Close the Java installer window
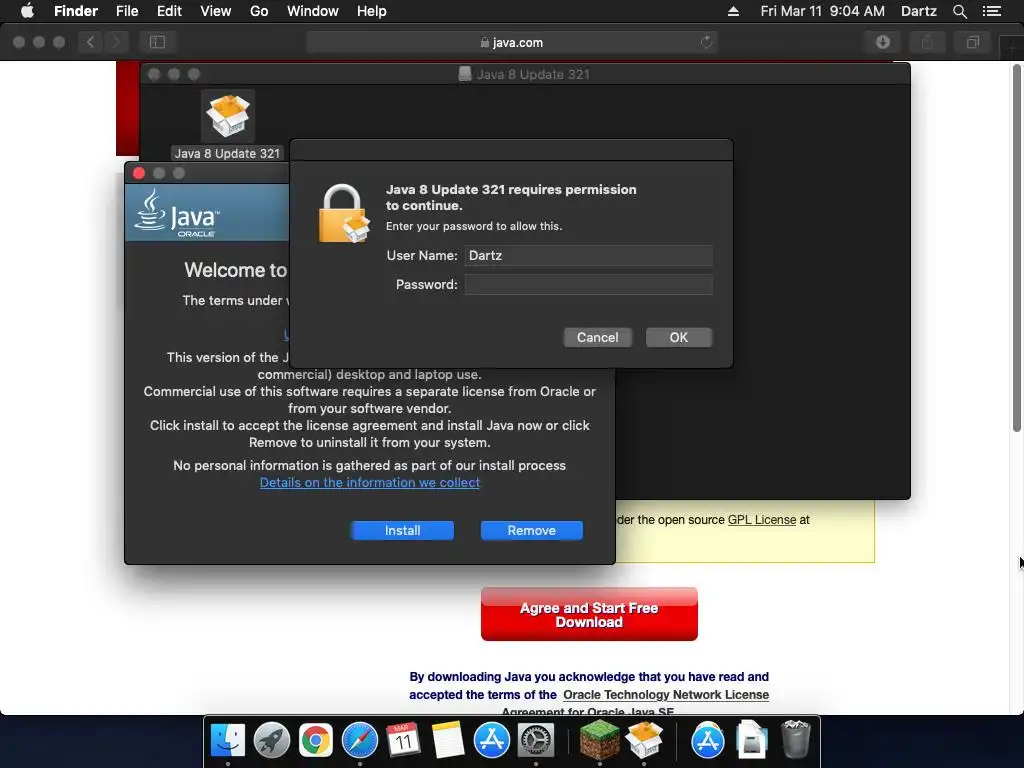Viewport: 1024px width, 768px height. pyautogui.click(x=138, y=173)
